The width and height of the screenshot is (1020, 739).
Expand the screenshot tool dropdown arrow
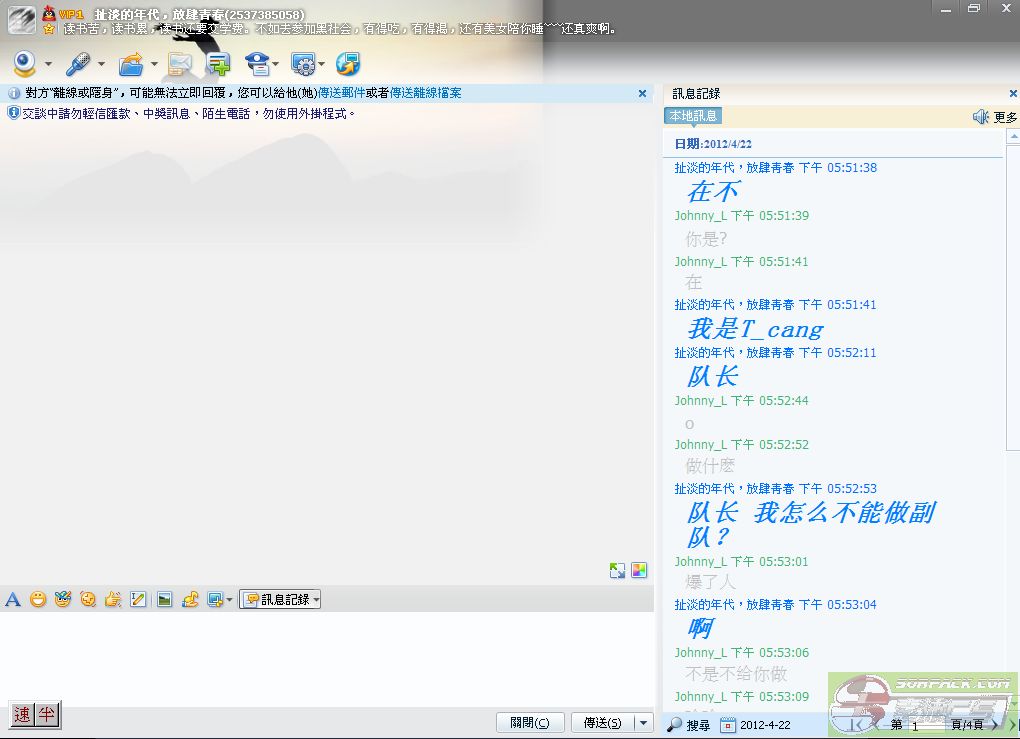(x=229, y=600)
